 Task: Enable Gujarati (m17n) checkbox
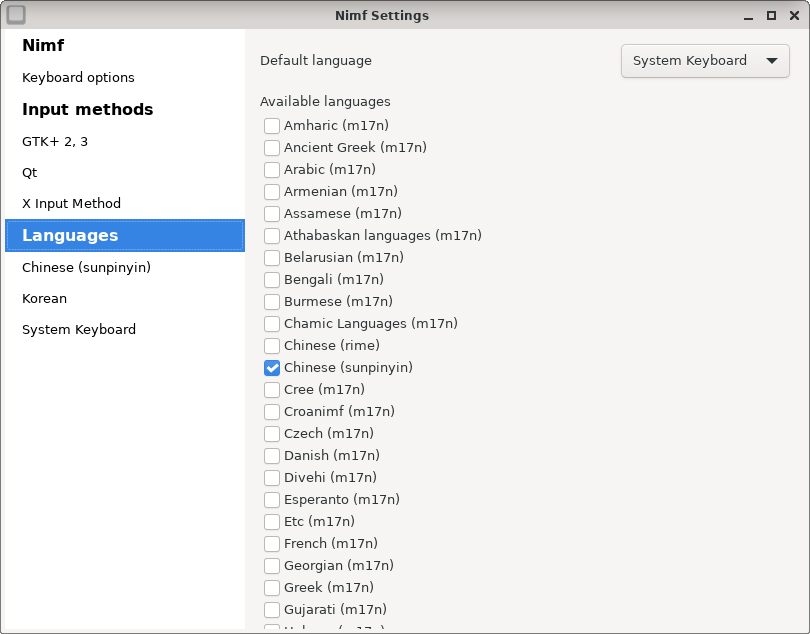click(x=272, y=610)
